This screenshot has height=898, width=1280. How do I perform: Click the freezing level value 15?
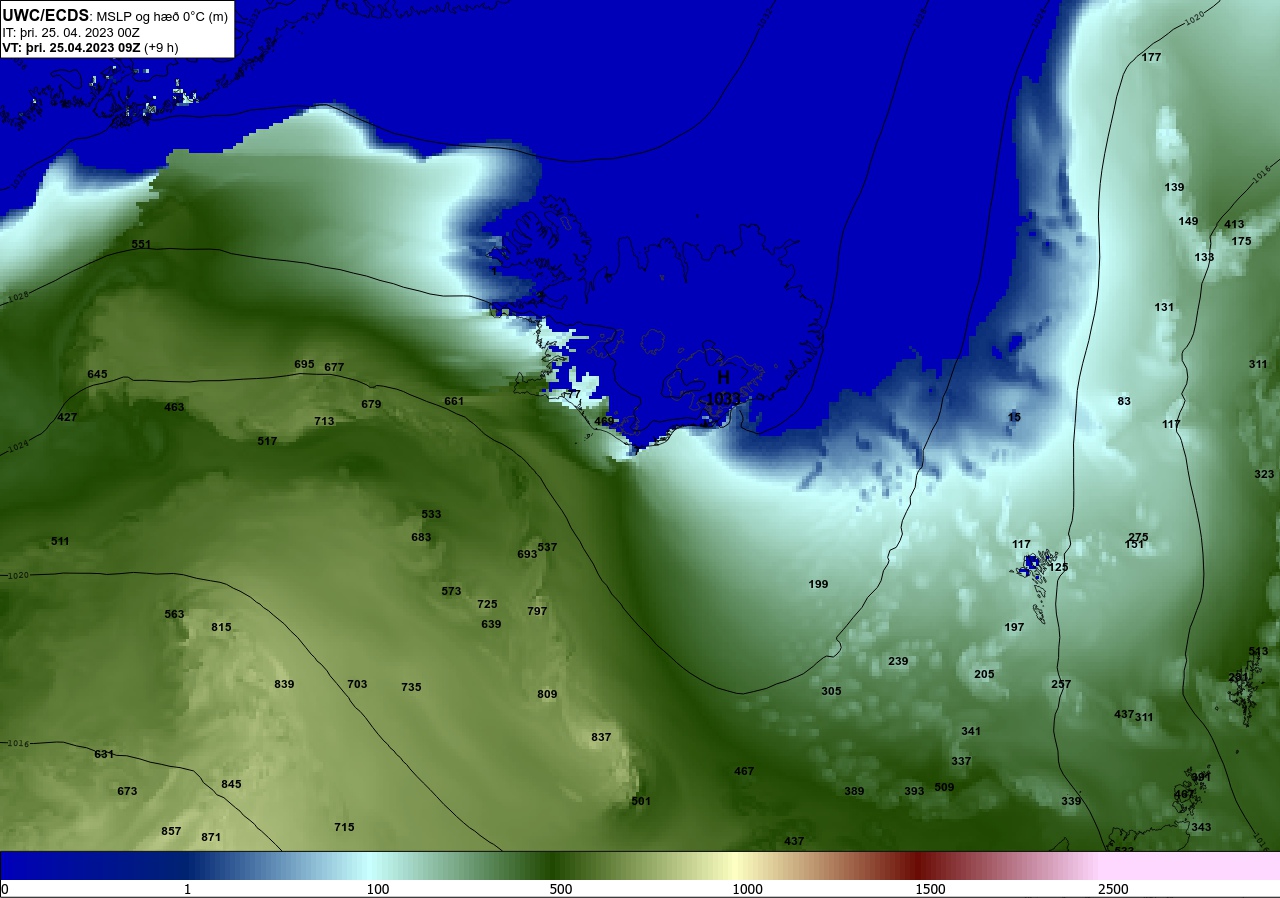(1014, 417)
